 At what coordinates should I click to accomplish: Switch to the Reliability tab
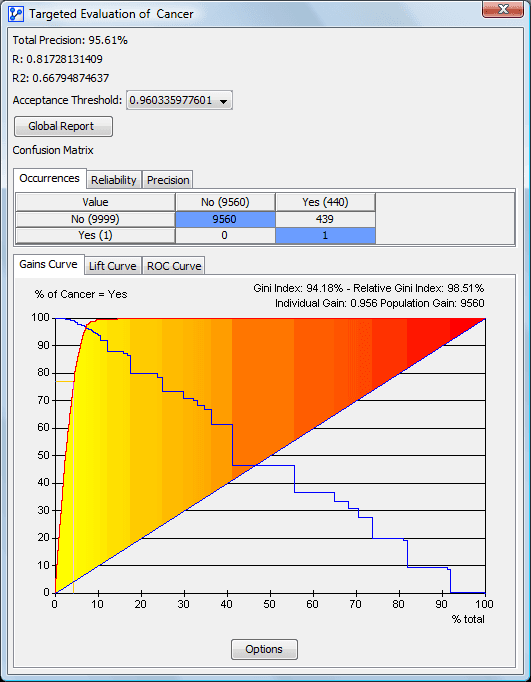(114, 180)
